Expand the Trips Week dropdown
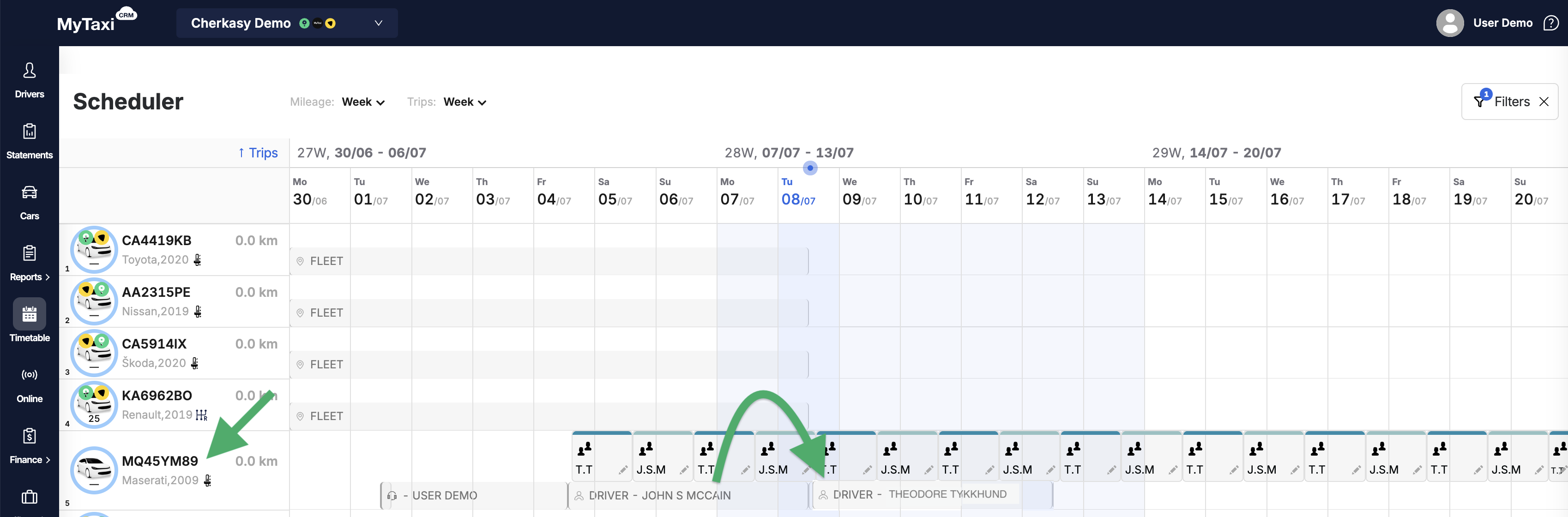1568x517 pixels. 464,102
